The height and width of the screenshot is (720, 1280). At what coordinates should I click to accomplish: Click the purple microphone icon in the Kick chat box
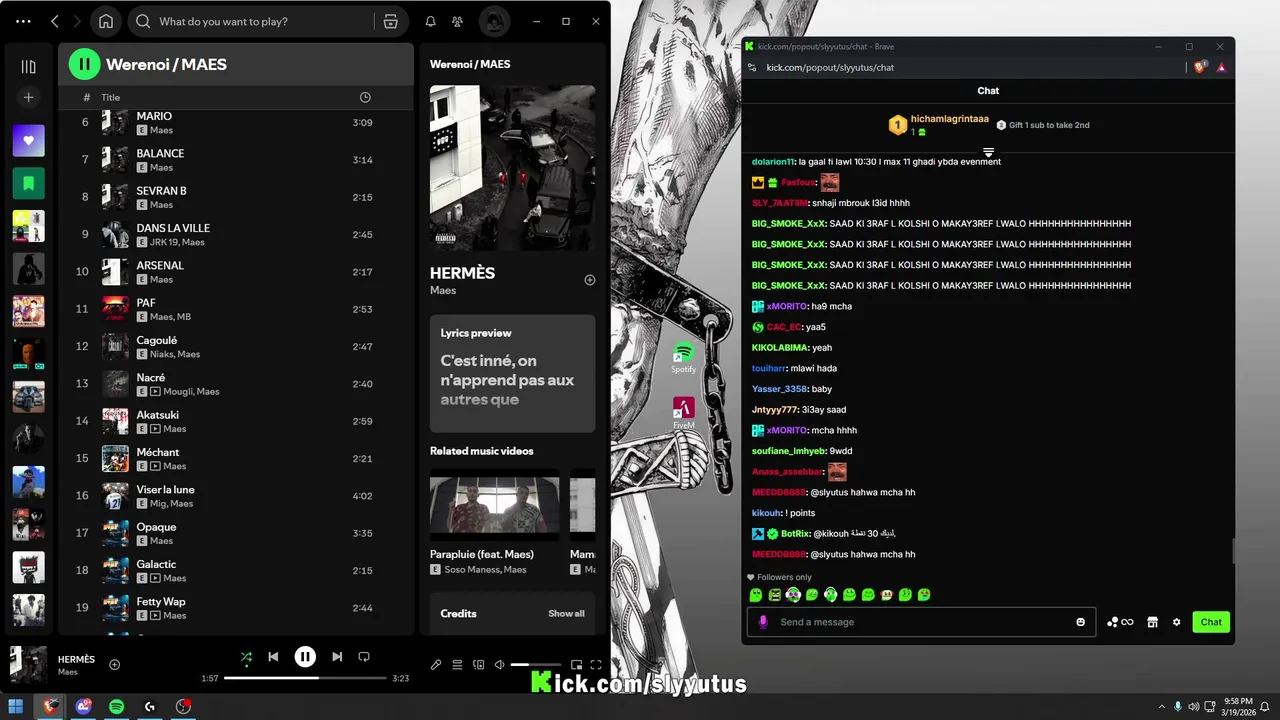point(763,622)
